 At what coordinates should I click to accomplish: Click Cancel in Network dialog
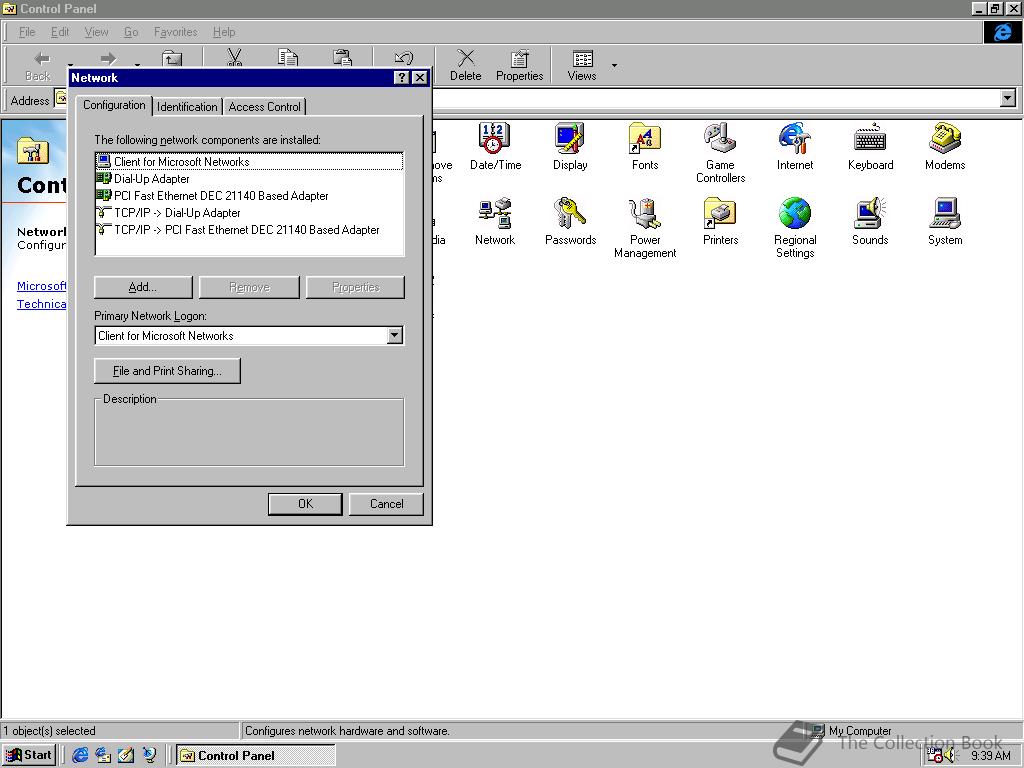pos(386,504)
